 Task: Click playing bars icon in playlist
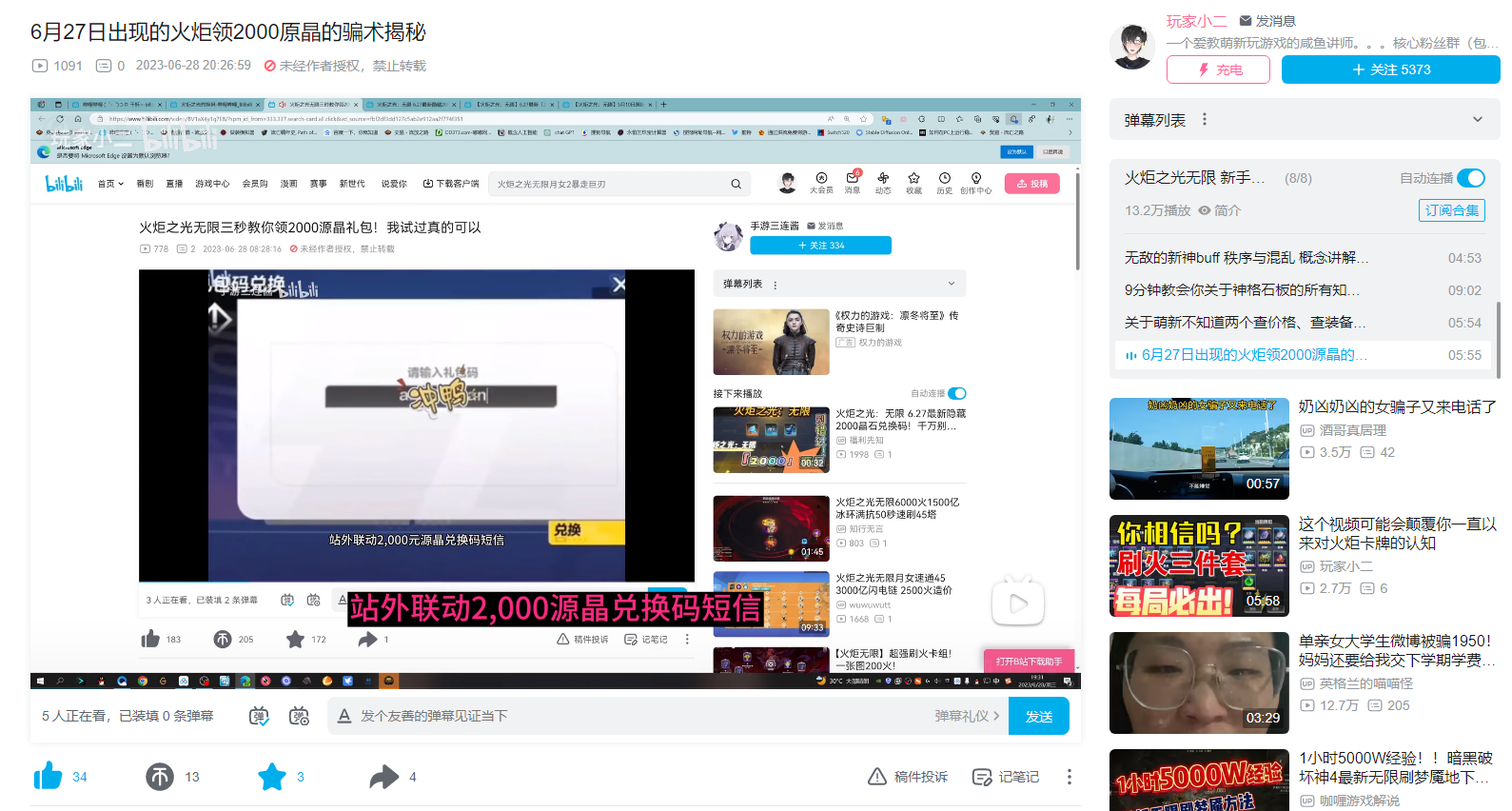point(1131,355)
